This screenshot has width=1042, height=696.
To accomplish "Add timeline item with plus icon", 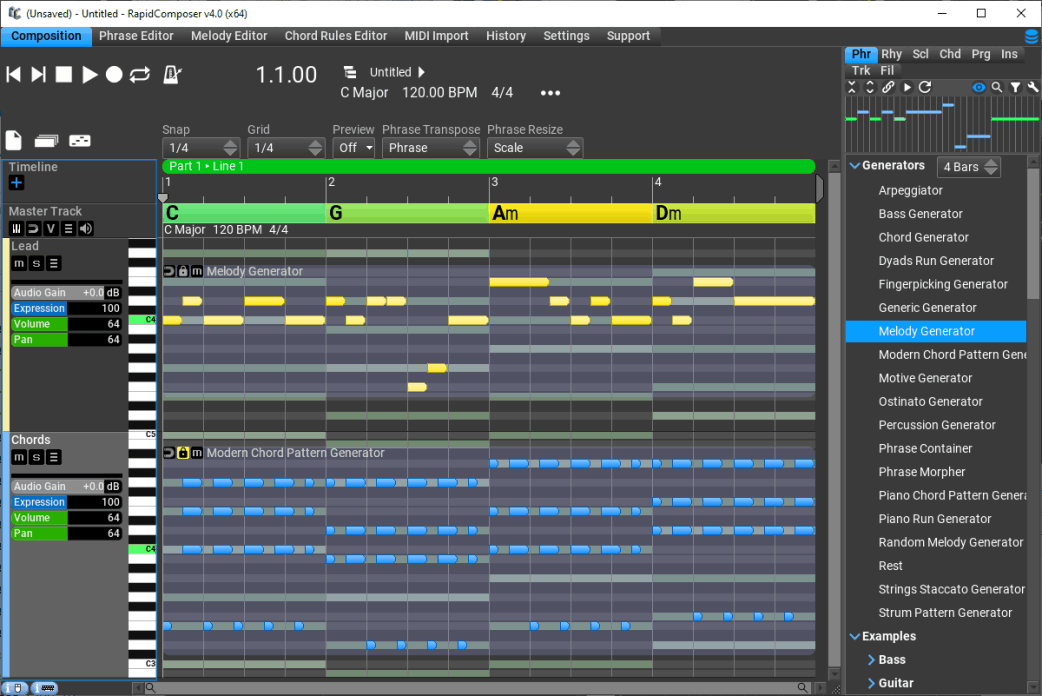I will [x=17, y=183].
